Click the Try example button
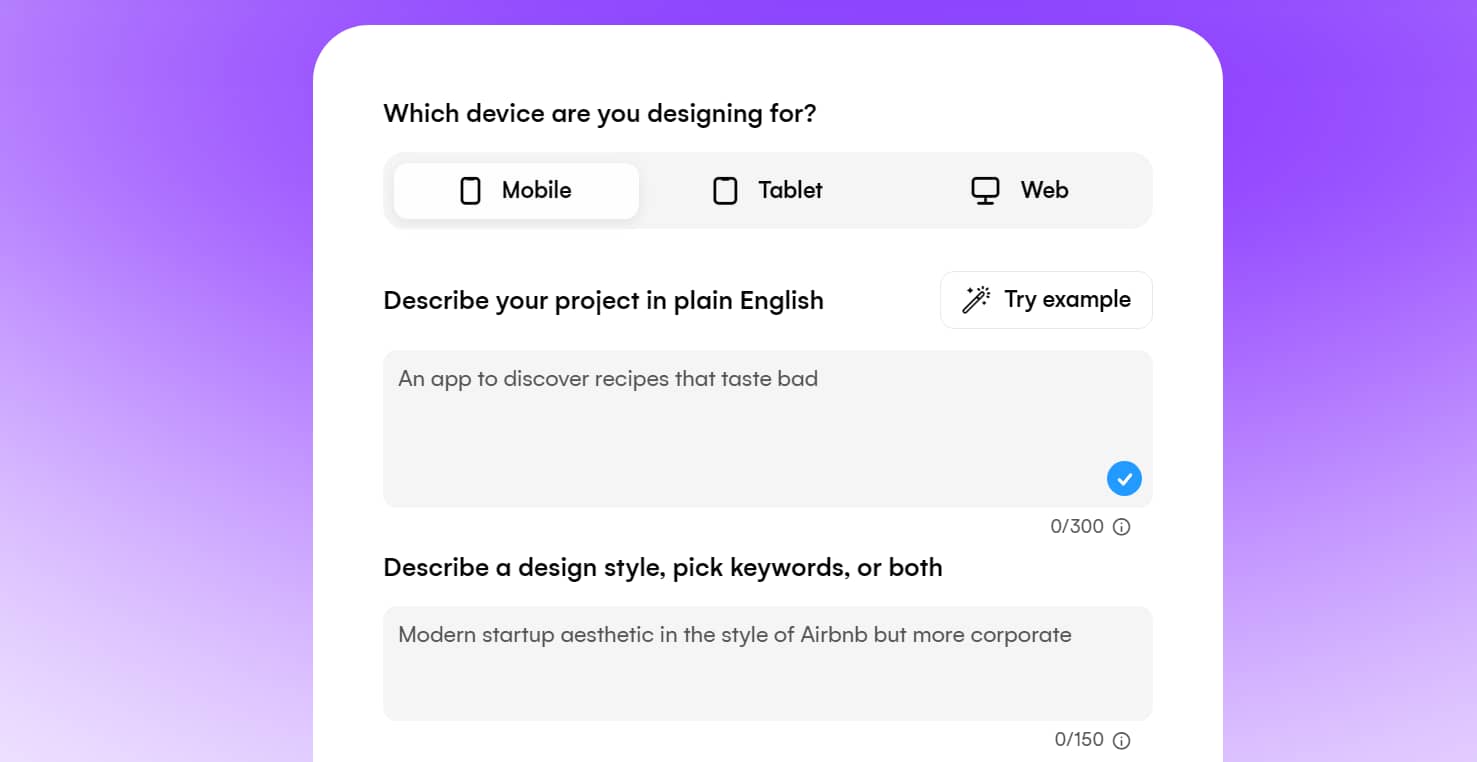This screenshot has width=1477, height=762. pos(1046,300)
